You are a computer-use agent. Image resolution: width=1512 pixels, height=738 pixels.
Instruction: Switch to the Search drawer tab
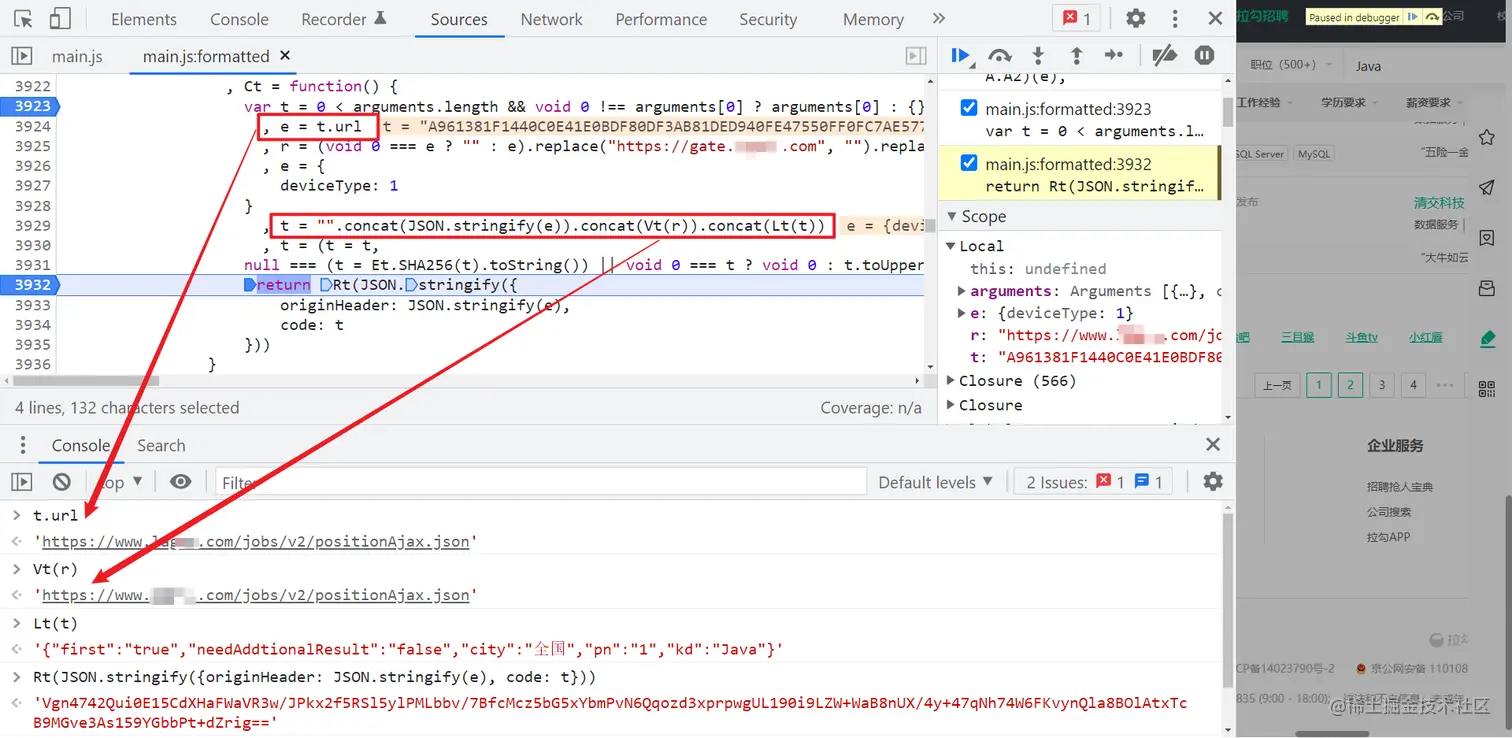click(x=161, y=445)
